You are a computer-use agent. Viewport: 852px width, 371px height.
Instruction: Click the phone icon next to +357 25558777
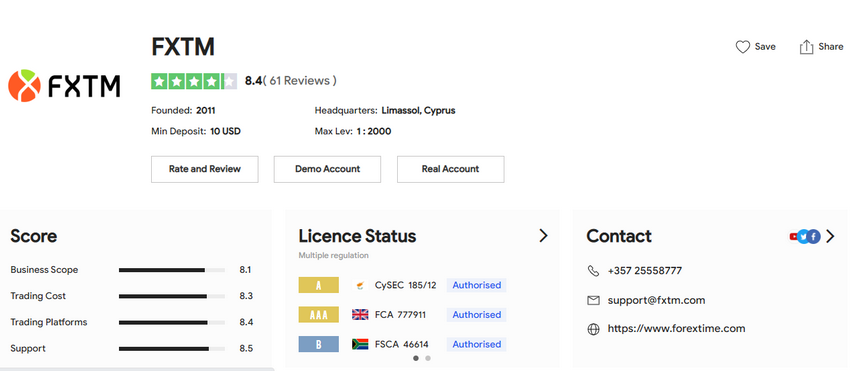(x=593, y=271)
